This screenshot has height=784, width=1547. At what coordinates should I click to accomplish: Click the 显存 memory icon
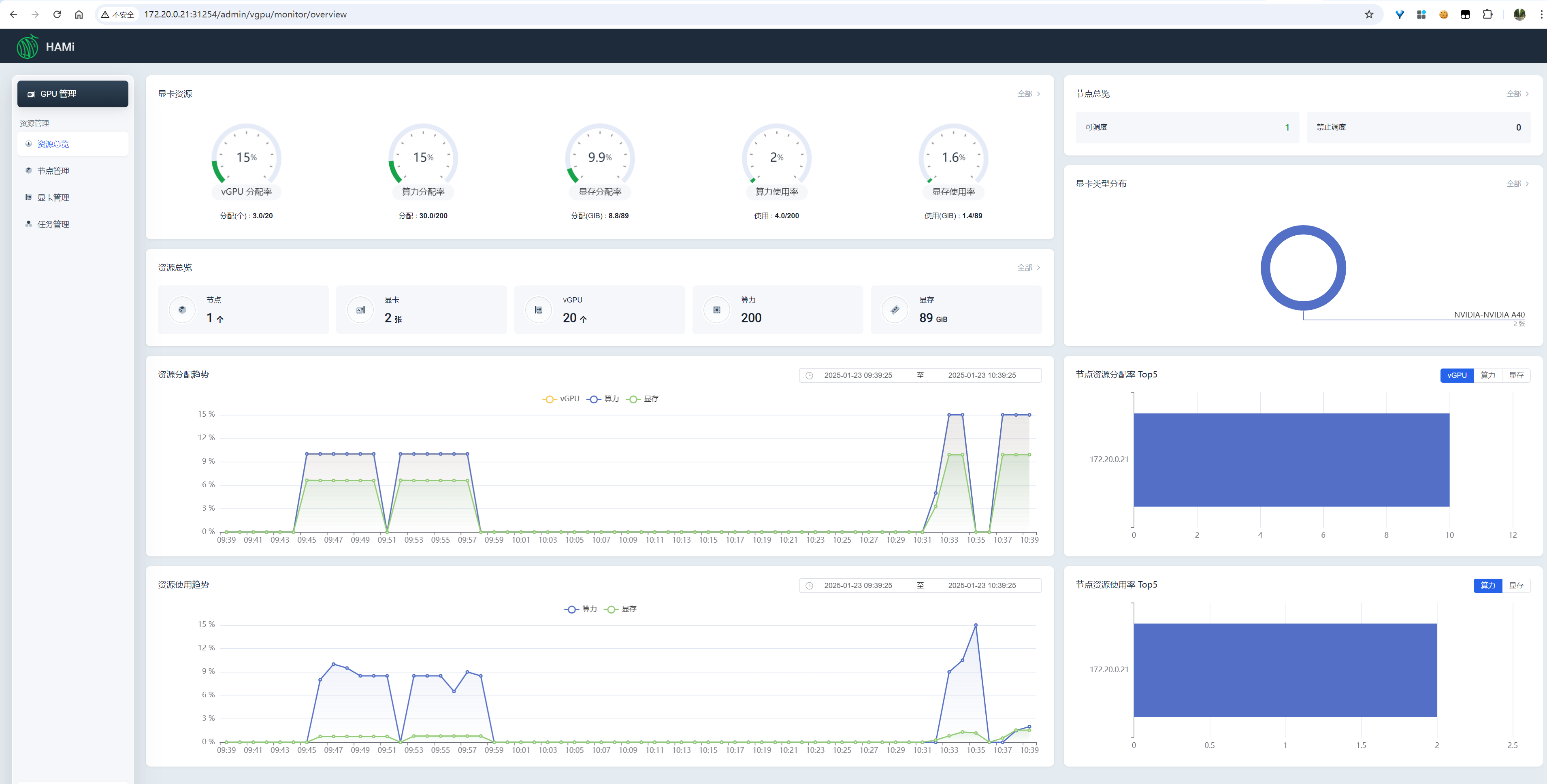(895, 310)
